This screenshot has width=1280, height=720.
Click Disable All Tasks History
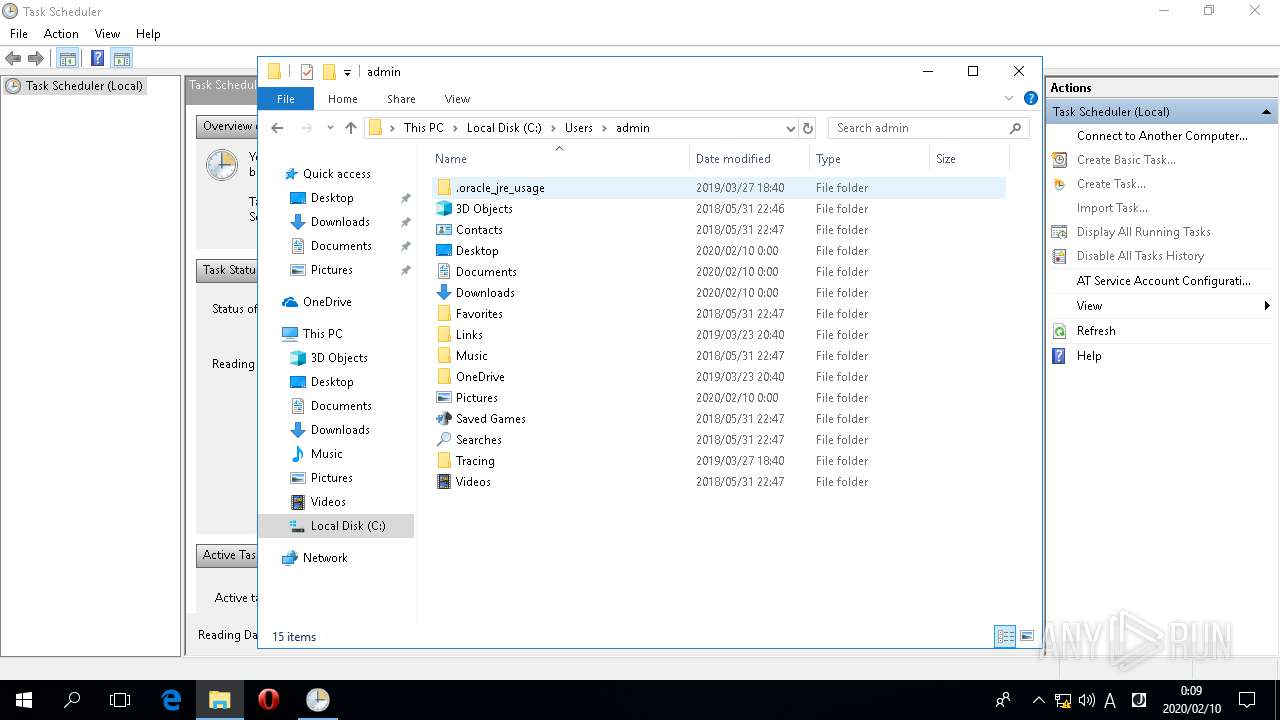click(x=1140, y=256)
